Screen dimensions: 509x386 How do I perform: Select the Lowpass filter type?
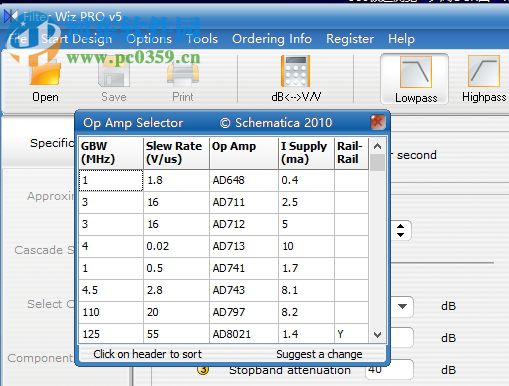click(x=415, y=79)
